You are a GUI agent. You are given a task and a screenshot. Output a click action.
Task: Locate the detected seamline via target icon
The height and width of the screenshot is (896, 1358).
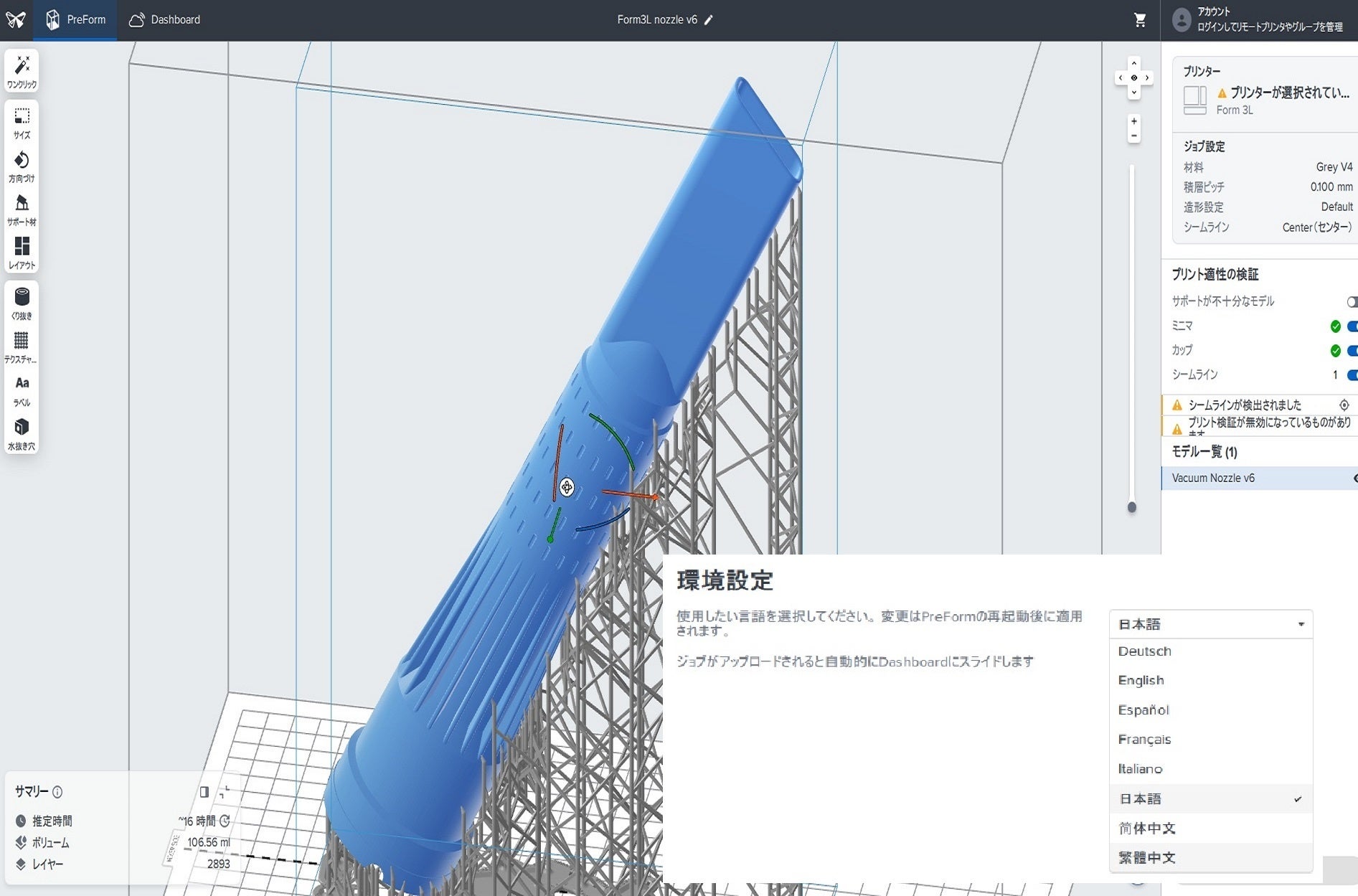point(1344,405)
